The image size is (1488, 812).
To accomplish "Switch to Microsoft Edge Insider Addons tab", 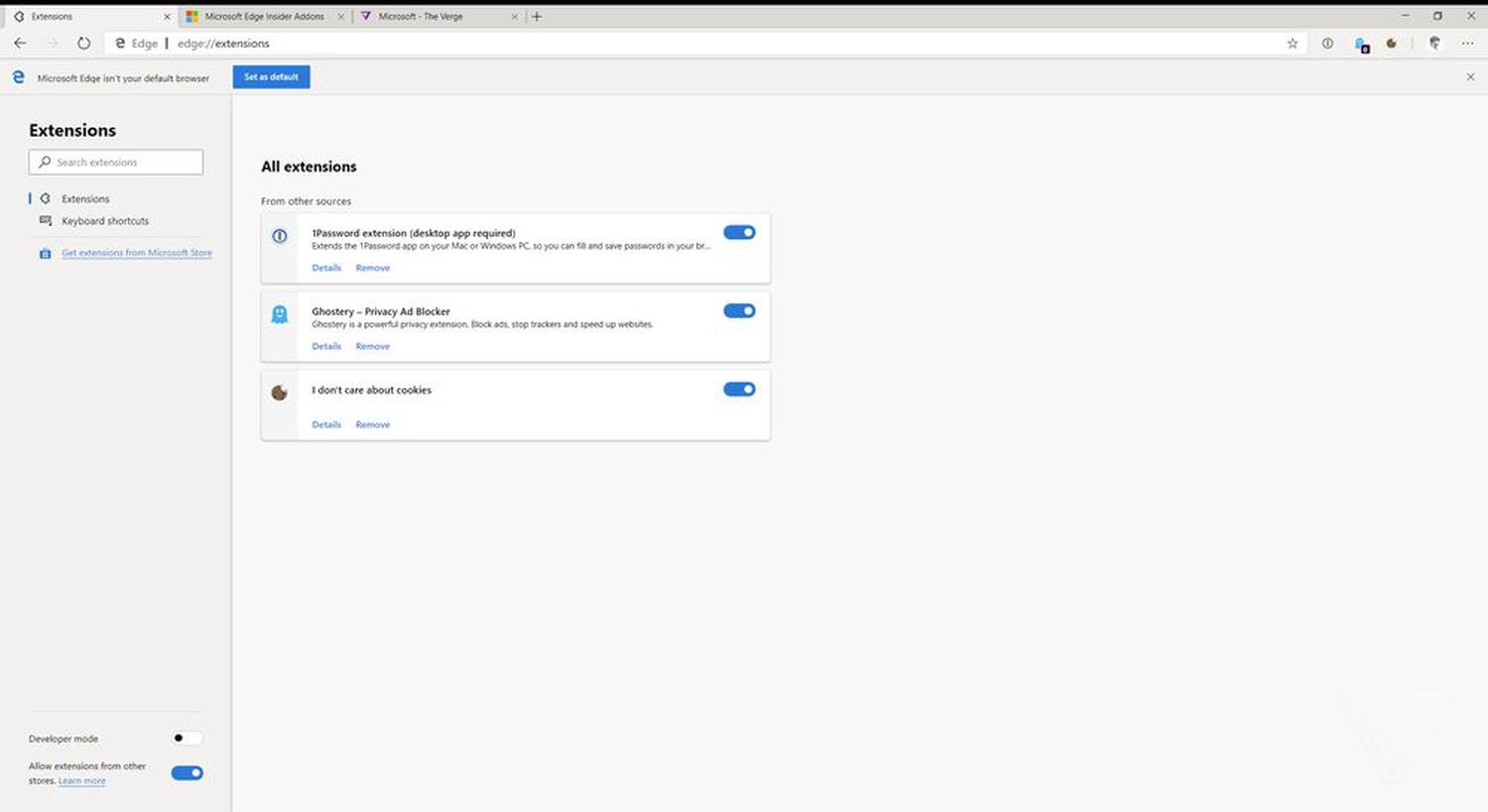I will (x=264, y=17).
